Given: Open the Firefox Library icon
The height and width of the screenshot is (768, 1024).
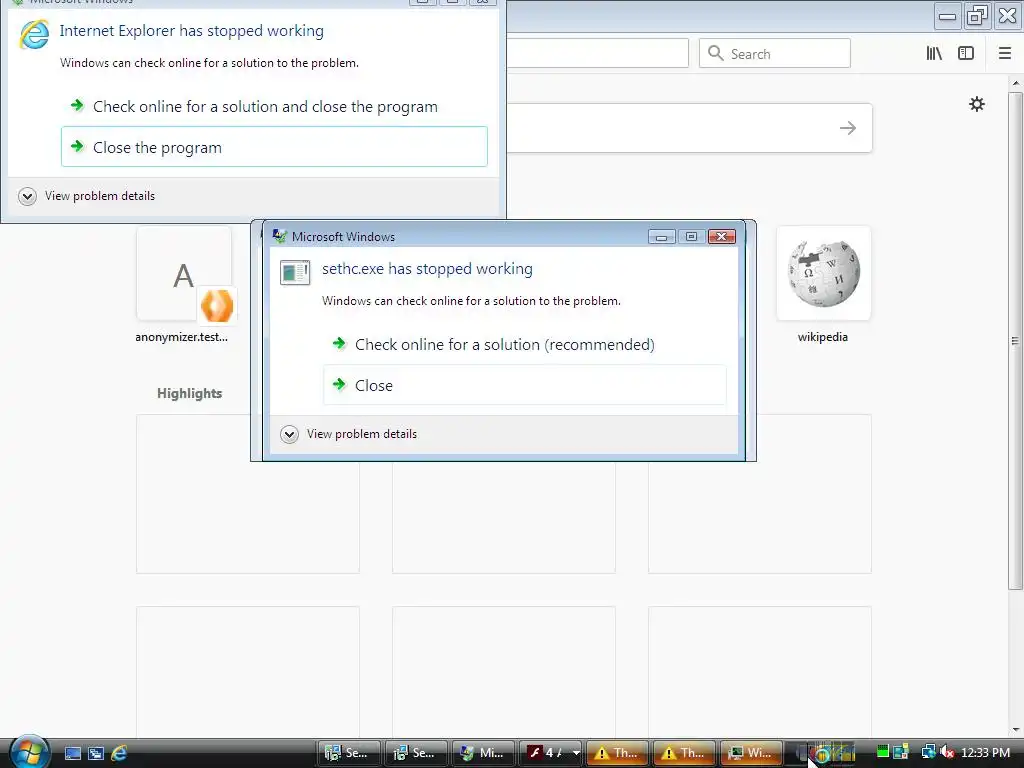Looking at the screenshot, I should tap(934, 54).
